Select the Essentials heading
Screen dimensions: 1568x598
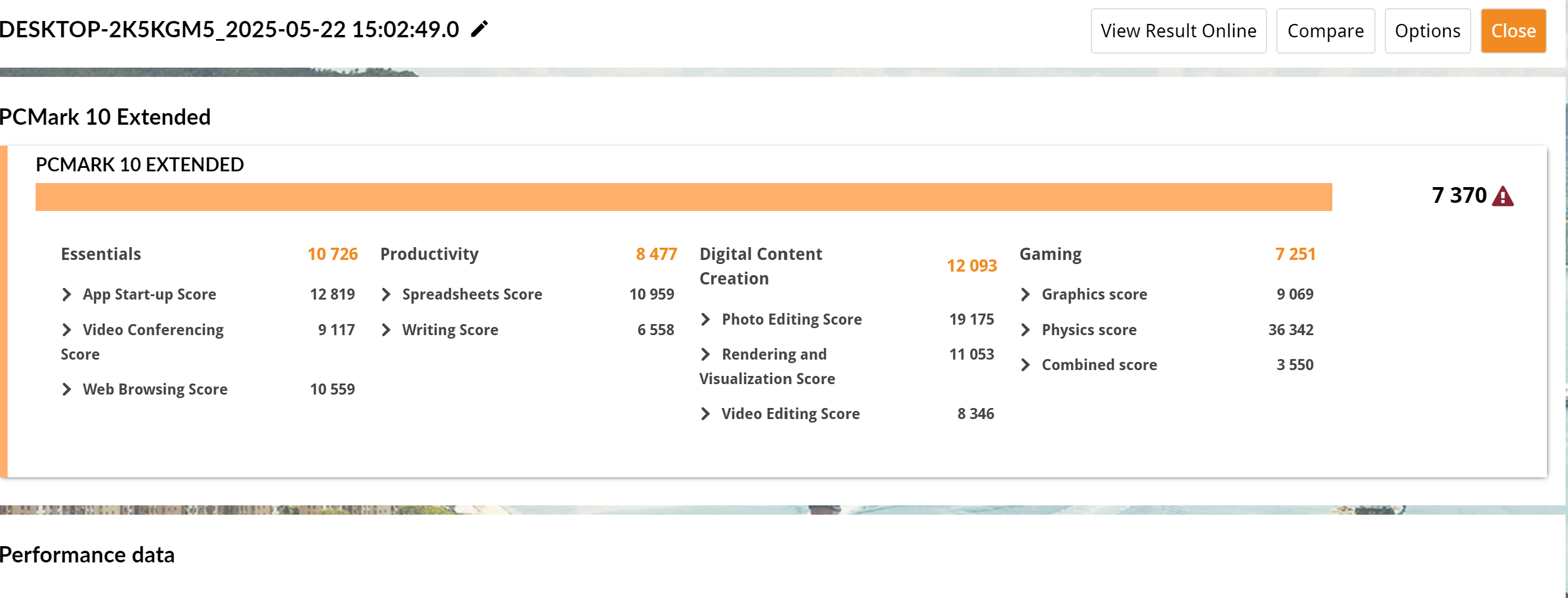[x=101, y=254]
